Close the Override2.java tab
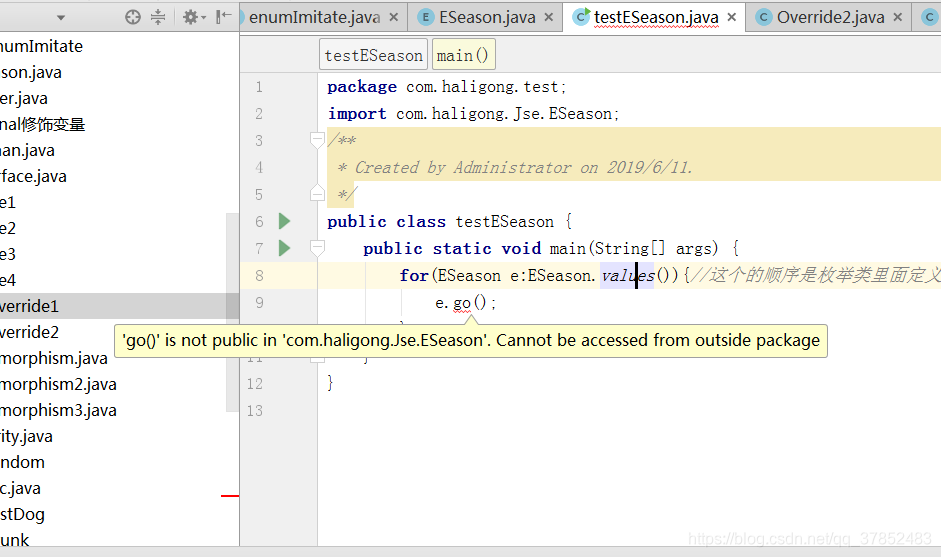This screenshot has height=557, width=941. (x=898, y=17)
